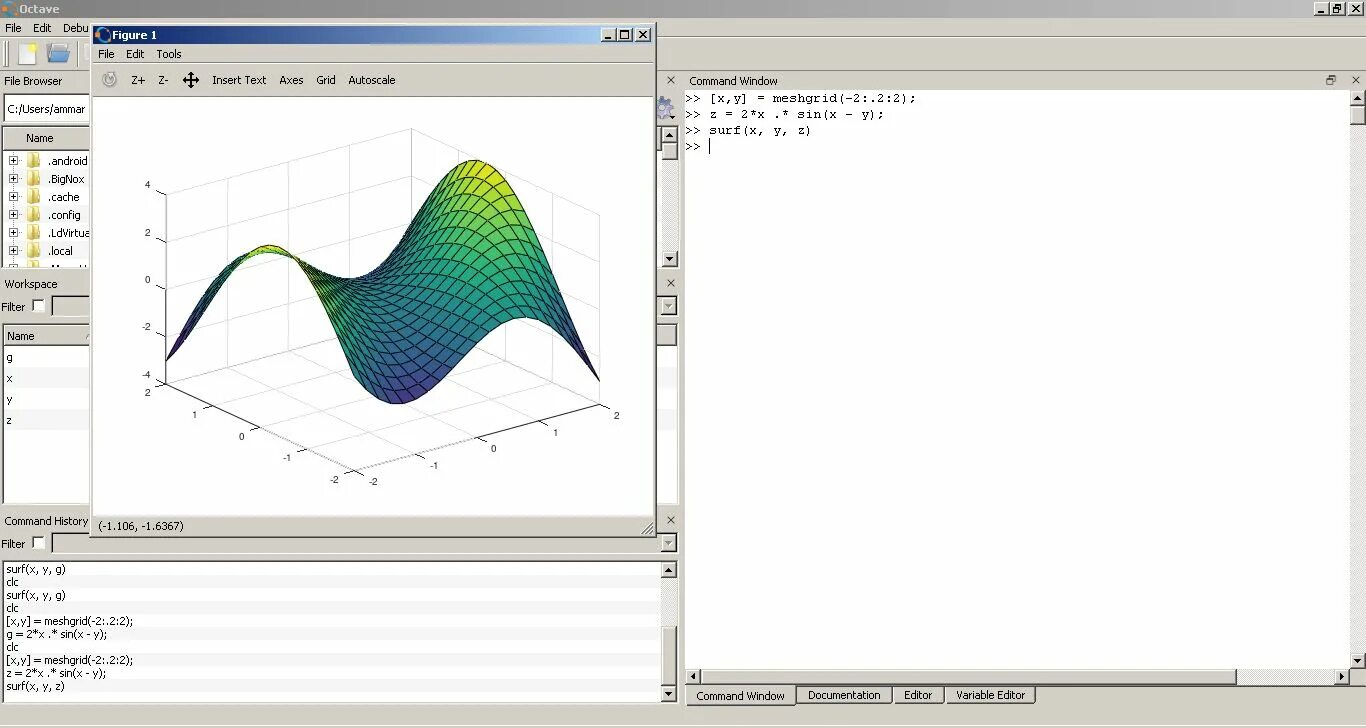Toggle Grid in the figure toolbar
1366x728 pixels.
pos(326,80)
